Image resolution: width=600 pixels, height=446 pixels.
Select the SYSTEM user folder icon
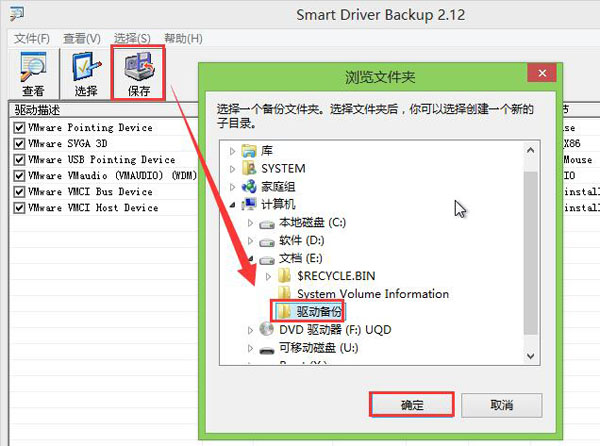pos(249,168)
